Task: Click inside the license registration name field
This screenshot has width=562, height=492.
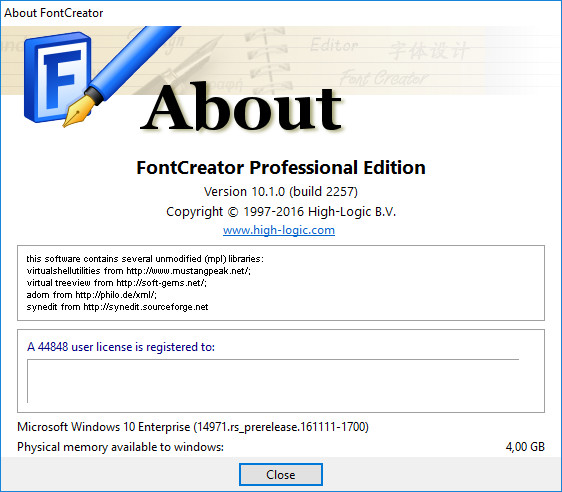Action: pos(273,381)
